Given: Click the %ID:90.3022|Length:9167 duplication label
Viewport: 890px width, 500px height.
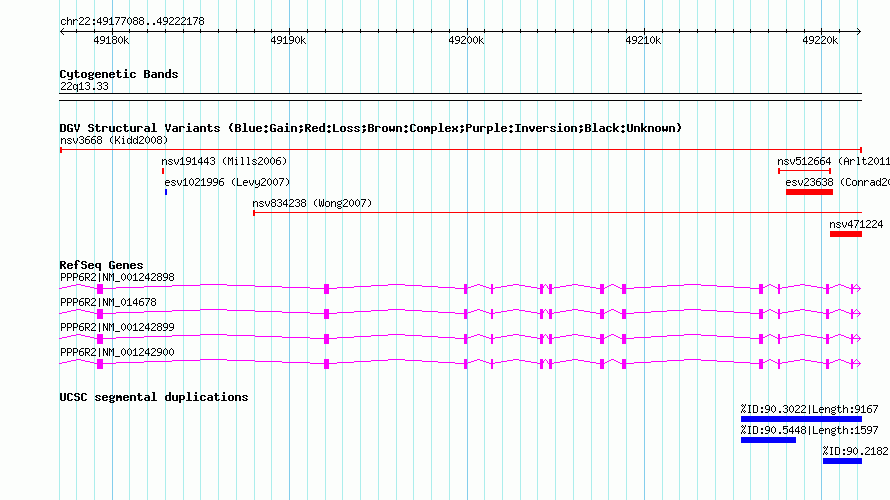Looking at the screenshot, I should 809,409.
